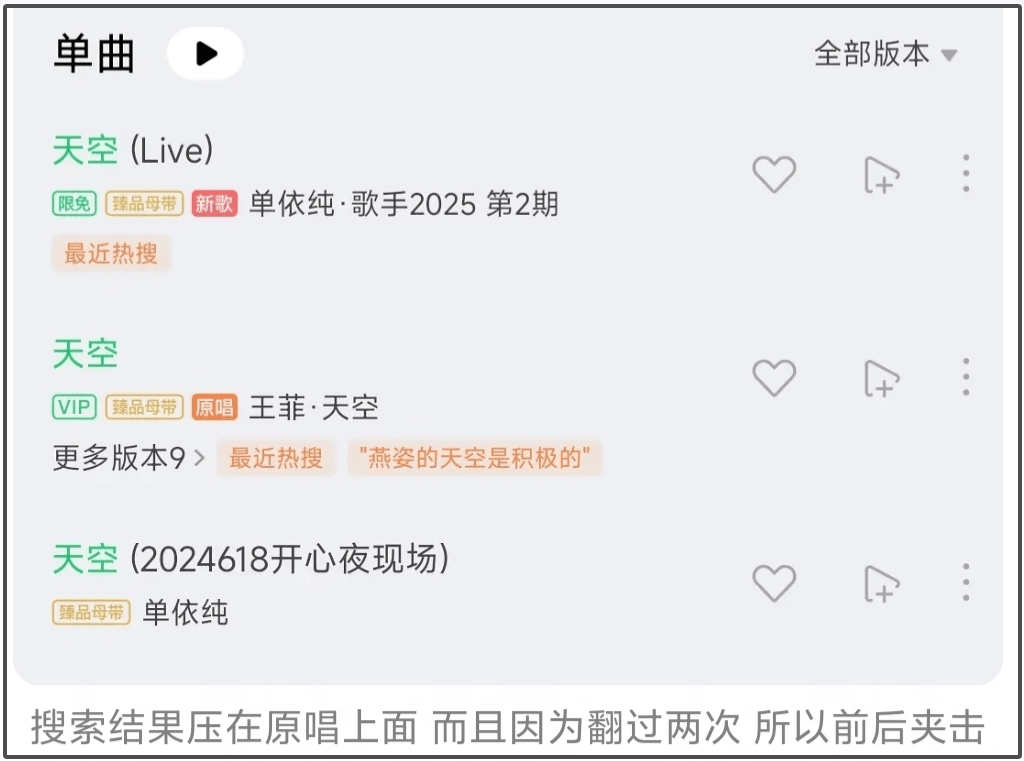The image size is (1024, 761).
Task: Open the three-dot menu for 王菲's 天空
Action: coord(966,377)
